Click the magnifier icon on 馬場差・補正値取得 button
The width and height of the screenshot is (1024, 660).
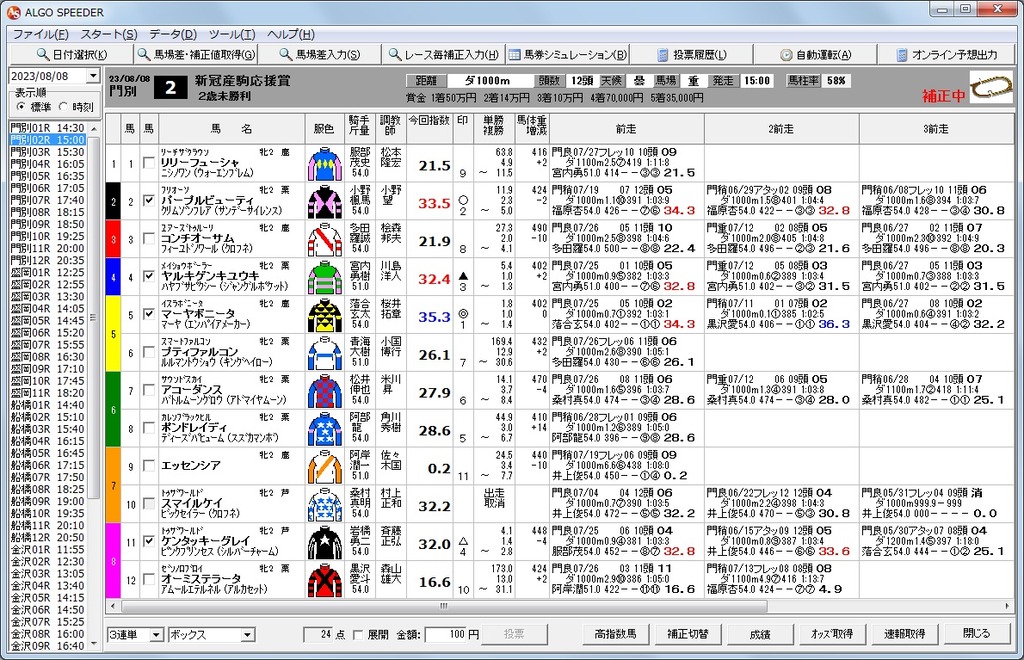click(144, 54)
